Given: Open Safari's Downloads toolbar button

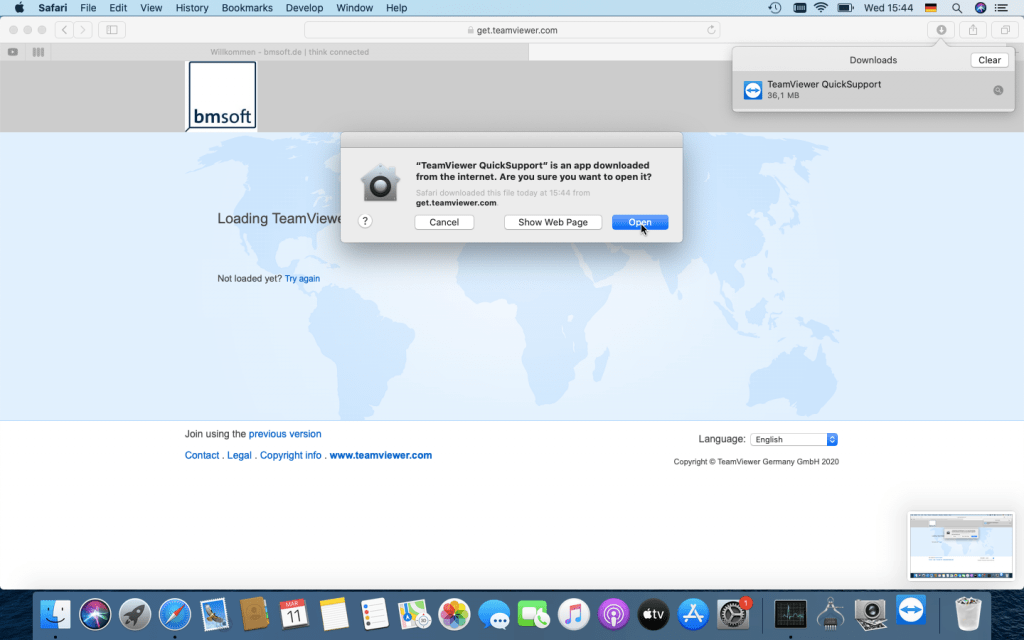Looking at the screenshot, I should pos(941,30).
